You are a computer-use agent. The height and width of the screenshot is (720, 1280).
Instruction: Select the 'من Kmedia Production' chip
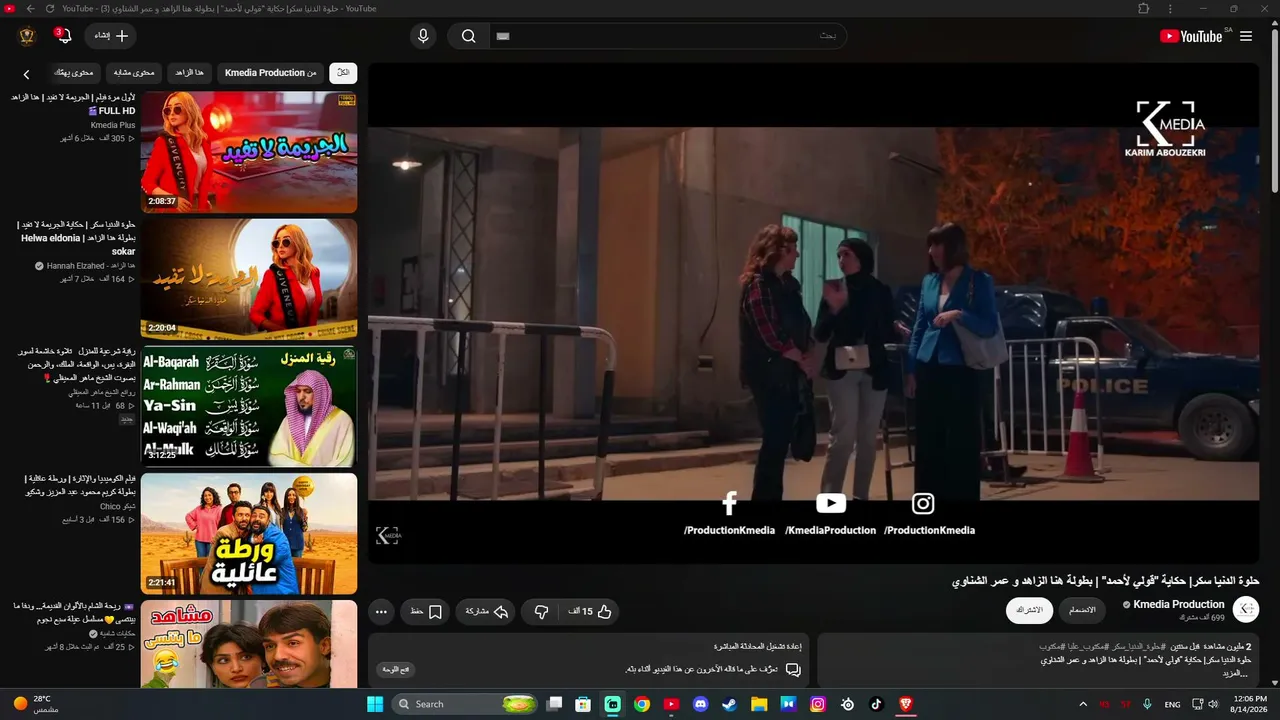pos(270,73)
